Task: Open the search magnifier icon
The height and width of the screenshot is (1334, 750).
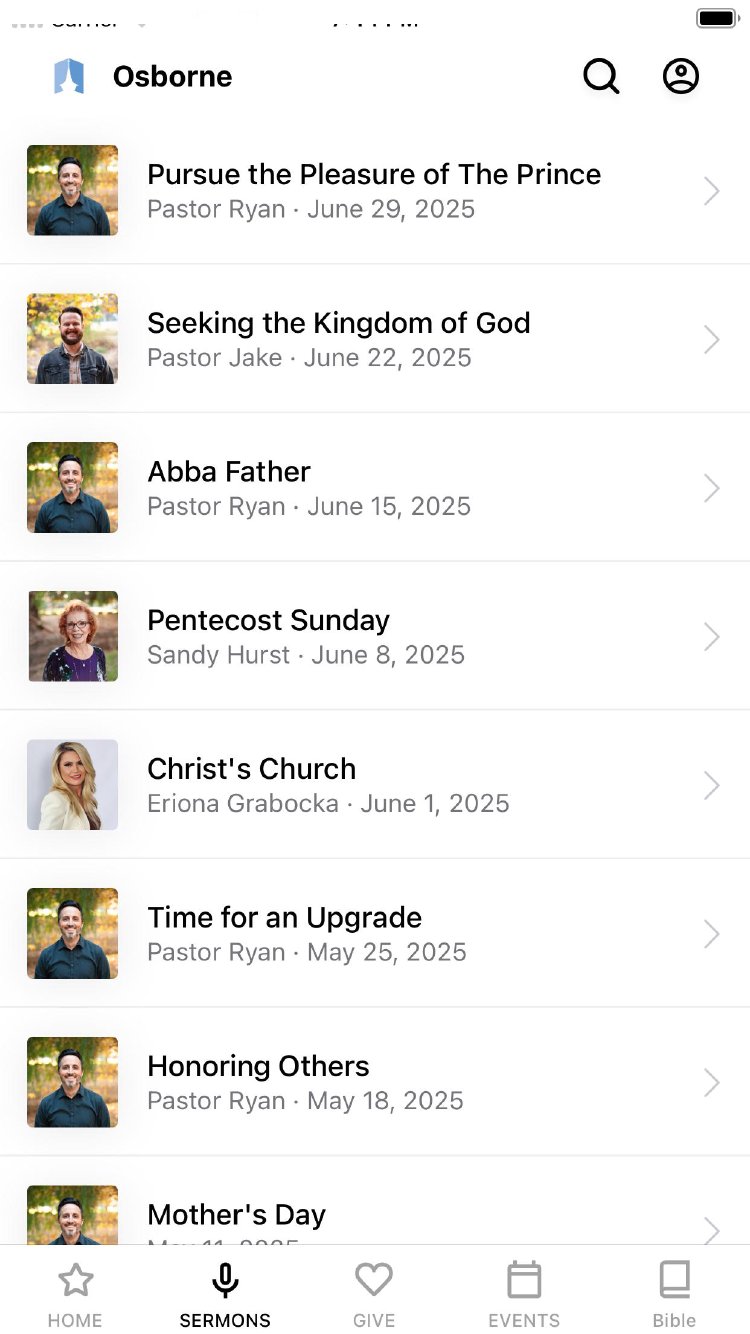Action: click(601, 76)
